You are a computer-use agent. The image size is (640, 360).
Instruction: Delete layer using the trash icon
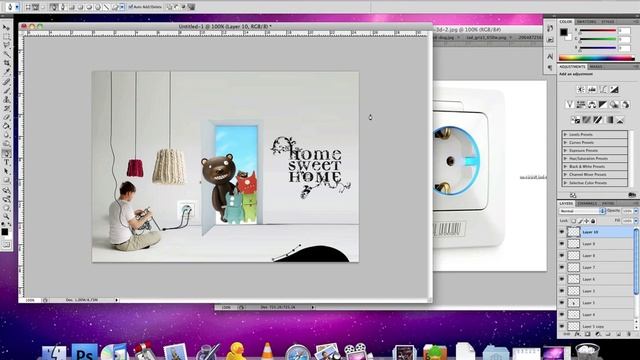(x=629, y=334)
